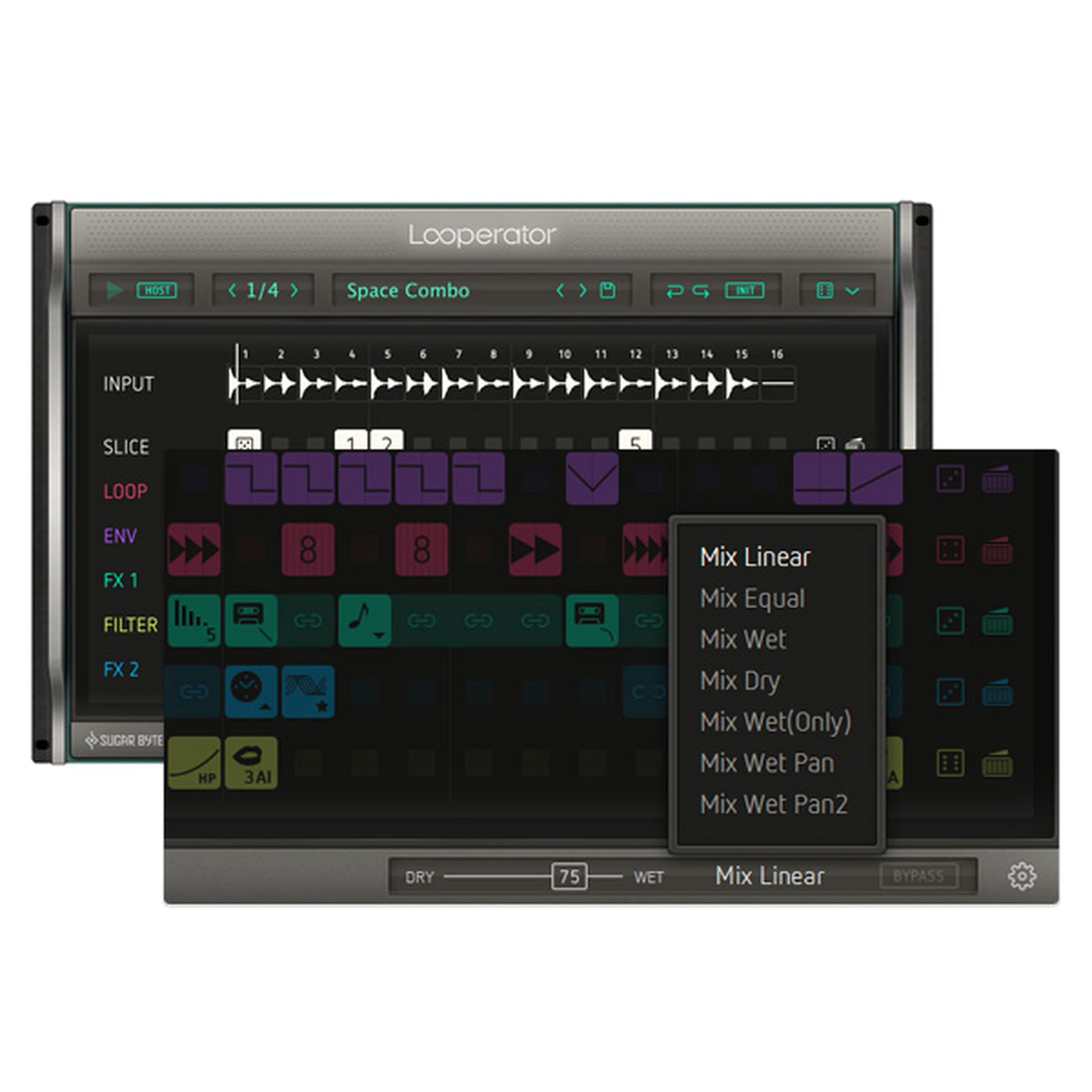This screenshot has width=1092, height=1092.
Task: Click the SLICE cell labeled 2
Action: [387, 441]
